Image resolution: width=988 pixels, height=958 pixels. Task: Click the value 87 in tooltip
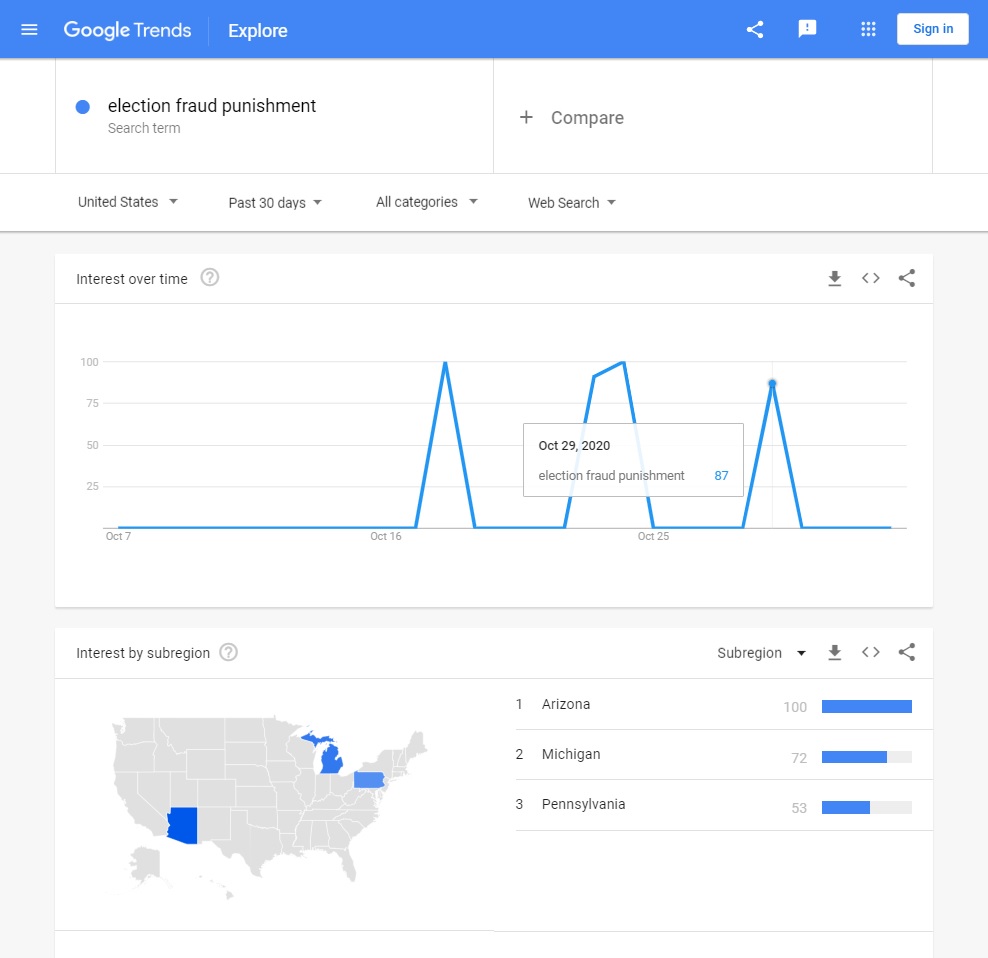[x=721, y=476]
